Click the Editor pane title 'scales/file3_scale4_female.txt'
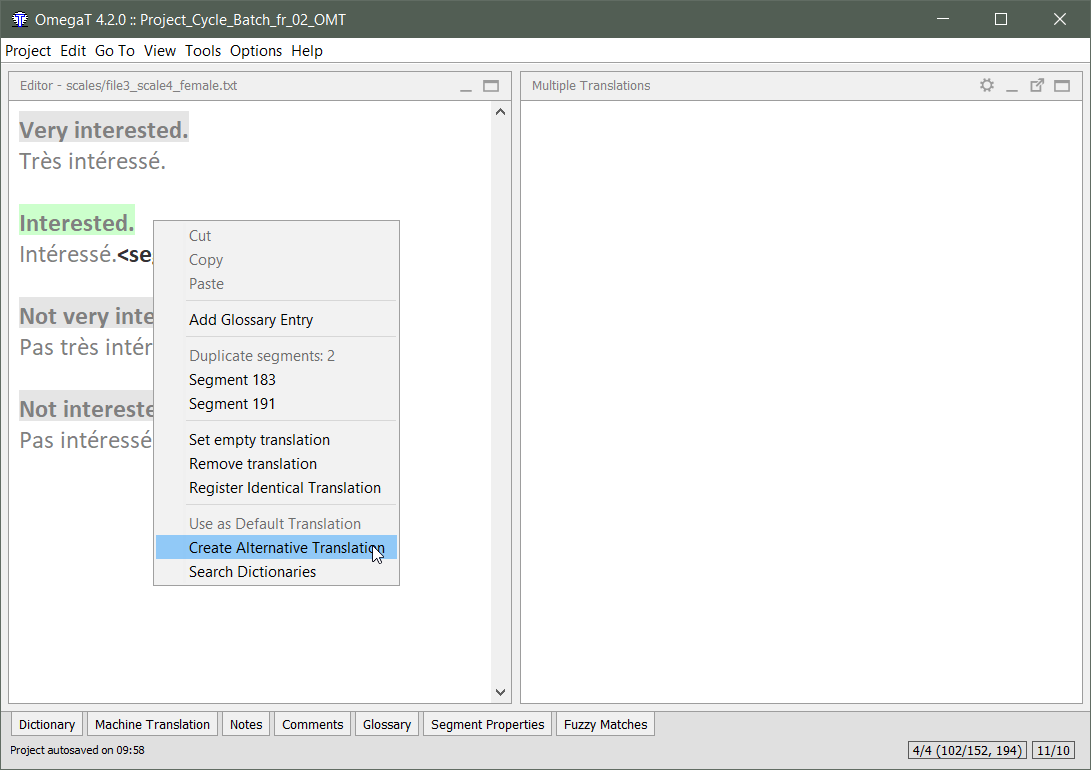Image resolution: width=1091 pixels, height=770 pixels. (x=152, y=86)
